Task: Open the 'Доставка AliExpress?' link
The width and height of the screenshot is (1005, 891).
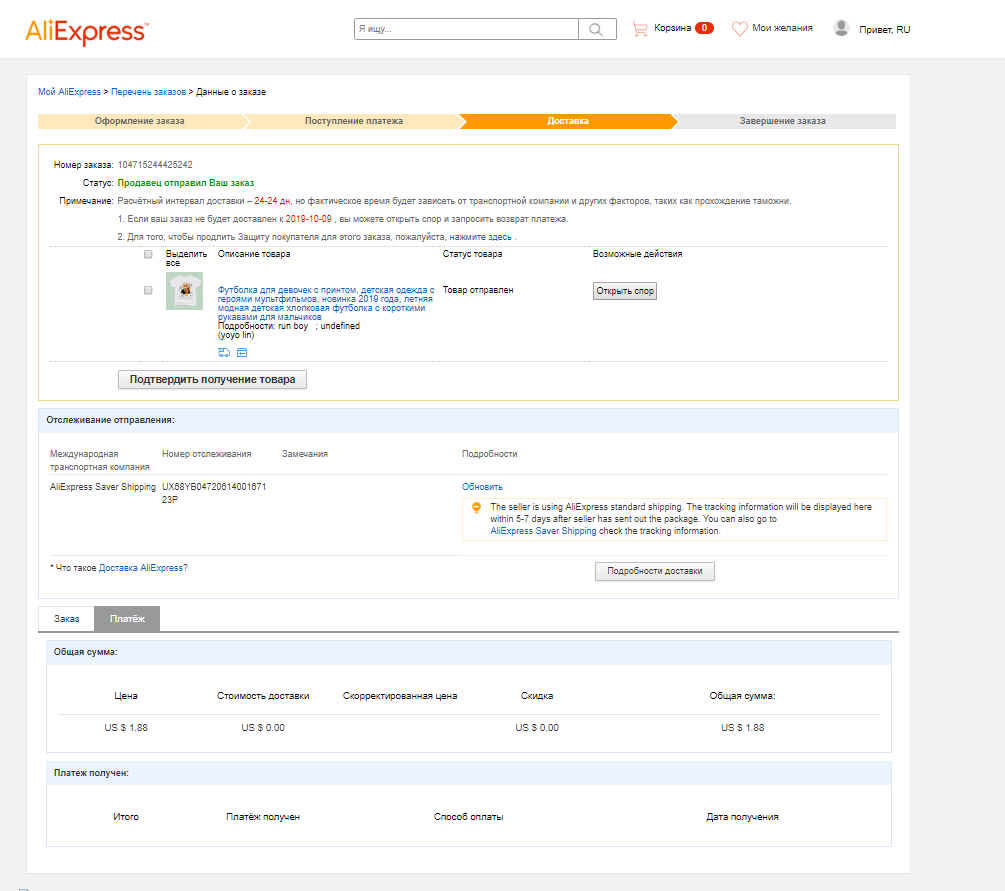Action: coord(143,568)
